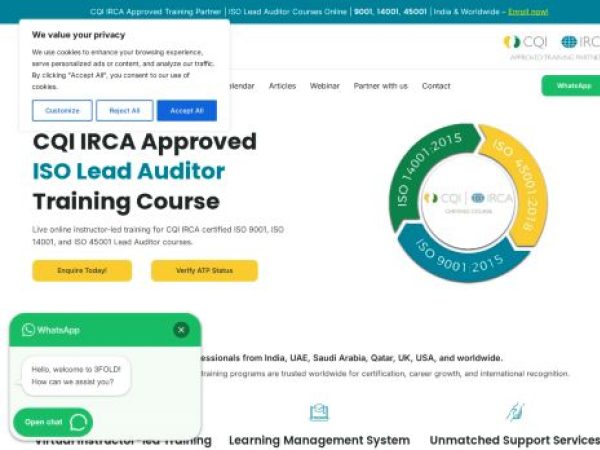
Task: Click the Learning Management System icon
Action: (x=319, y=412)
